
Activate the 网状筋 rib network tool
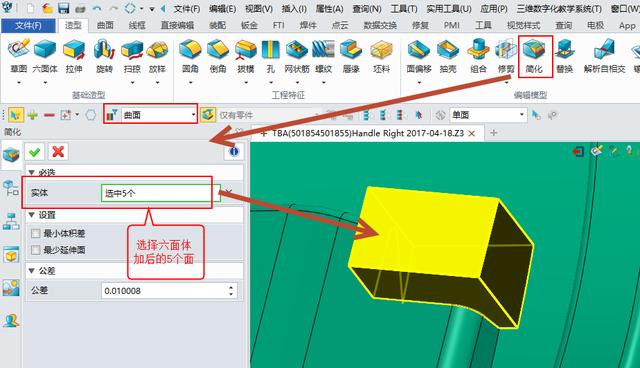pyautogui.click(x=297, y=56)
